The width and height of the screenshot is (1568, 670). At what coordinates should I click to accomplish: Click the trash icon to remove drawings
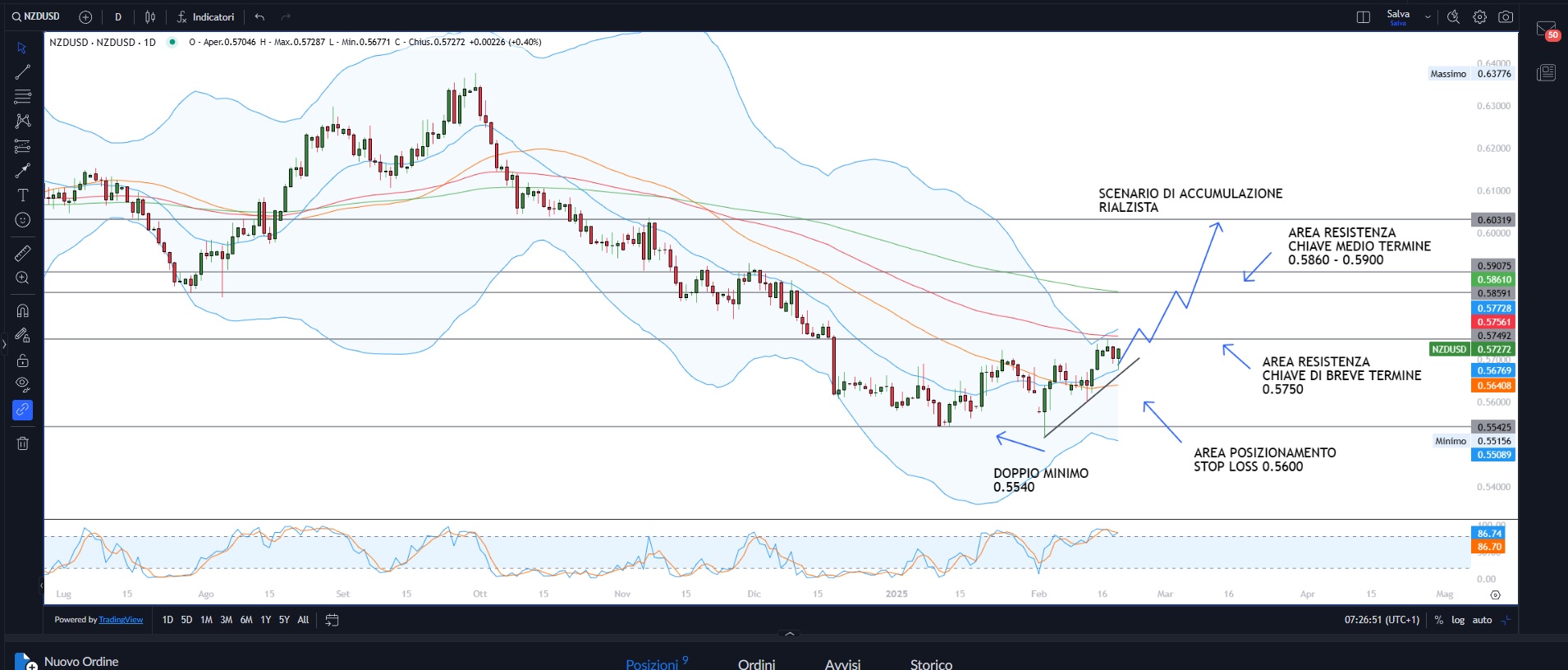[x=23, y=443]
